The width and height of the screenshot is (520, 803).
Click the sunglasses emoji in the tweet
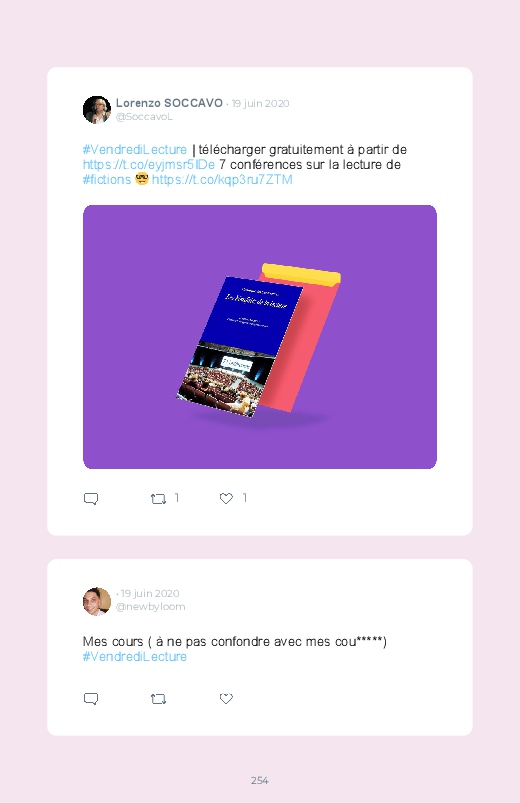coord(141,179)
